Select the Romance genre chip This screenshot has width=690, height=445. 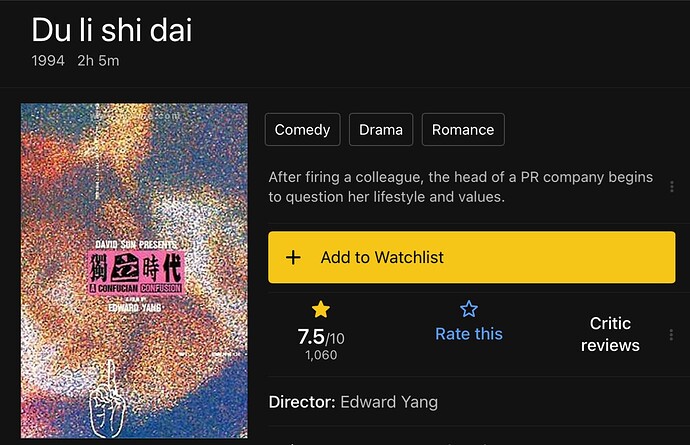(463, 129)
